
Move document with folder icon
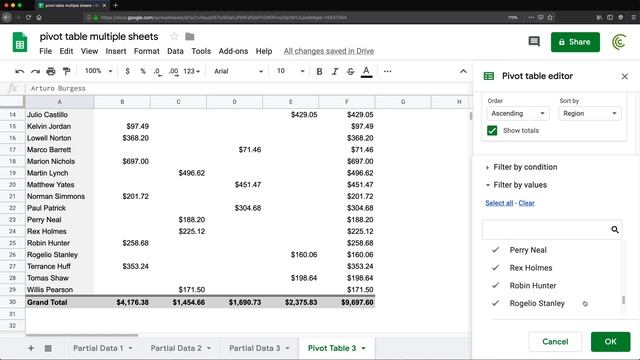(190, 37)
